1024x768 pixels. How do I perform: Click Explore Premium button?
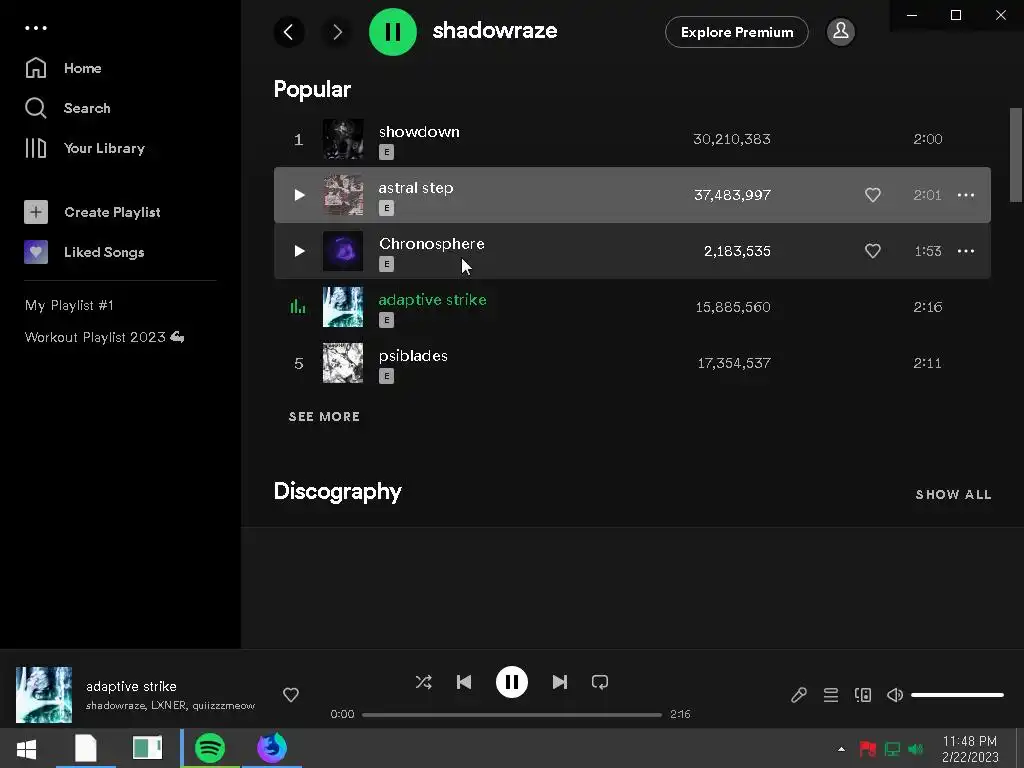737,32
